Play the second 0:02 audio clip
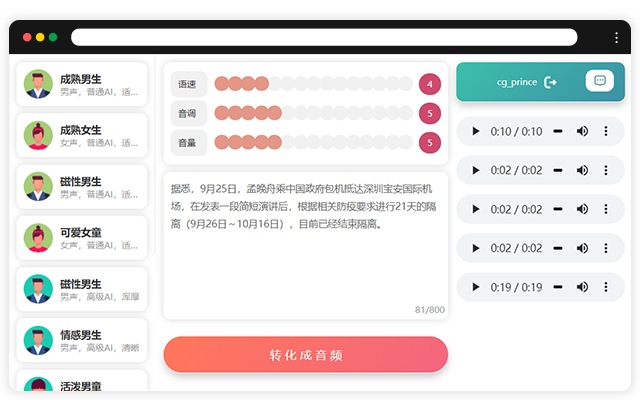640x400 pixels. 476,209
